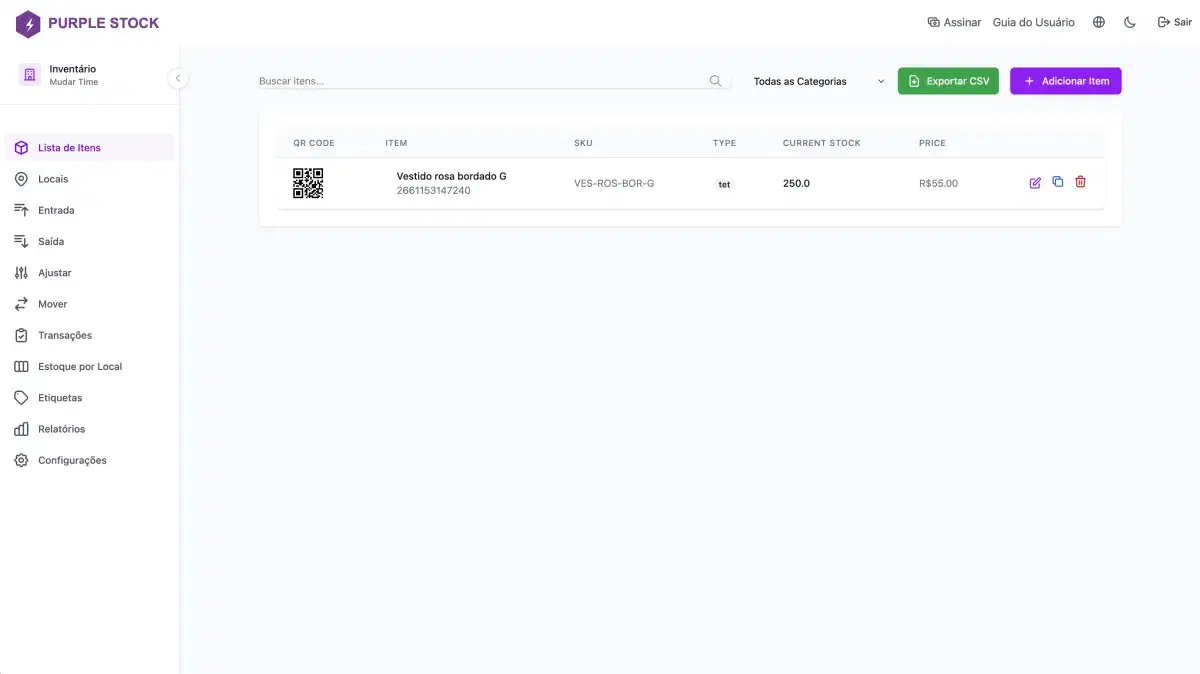Click the duplicate icon on the item row
The width and height of the screenshot is (1200, 674).
coord(1058,182)
